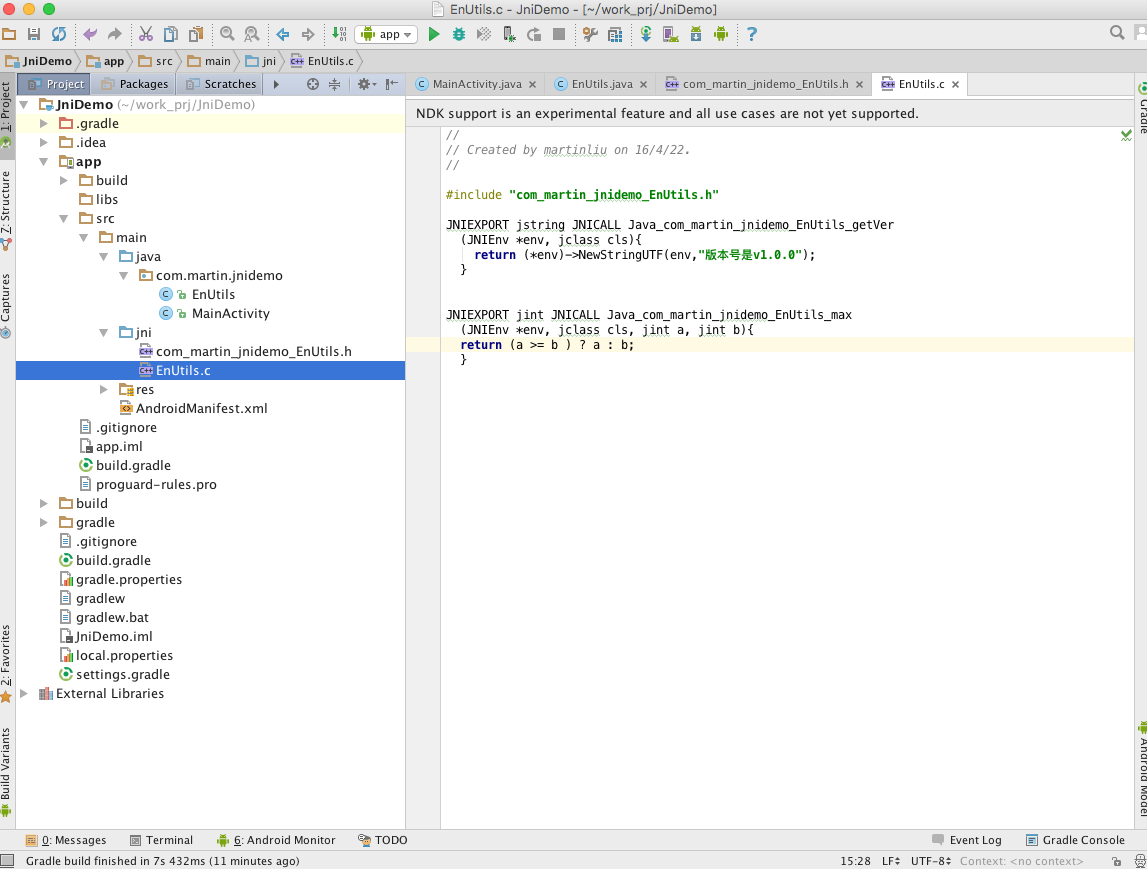Click the Synchronize refresh icon in toolbar

[59, 34]
